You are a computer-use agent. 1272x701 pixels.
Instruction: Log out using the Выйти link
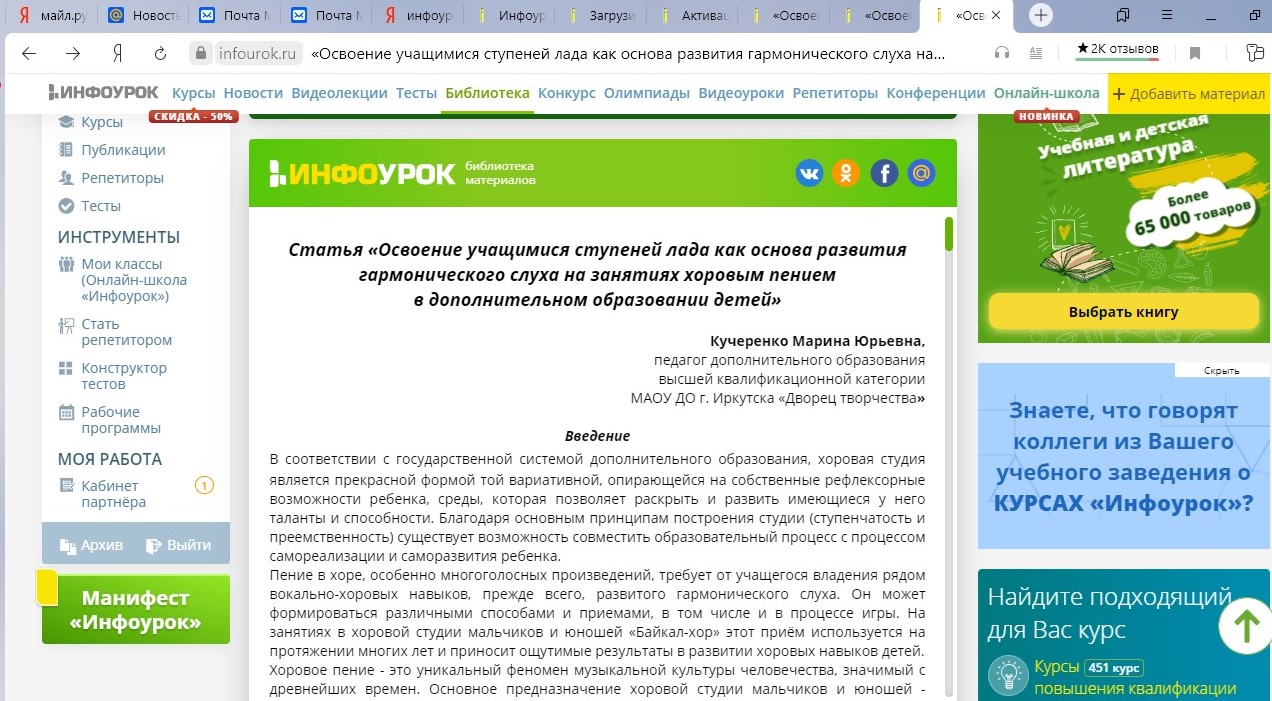(179, 545)
